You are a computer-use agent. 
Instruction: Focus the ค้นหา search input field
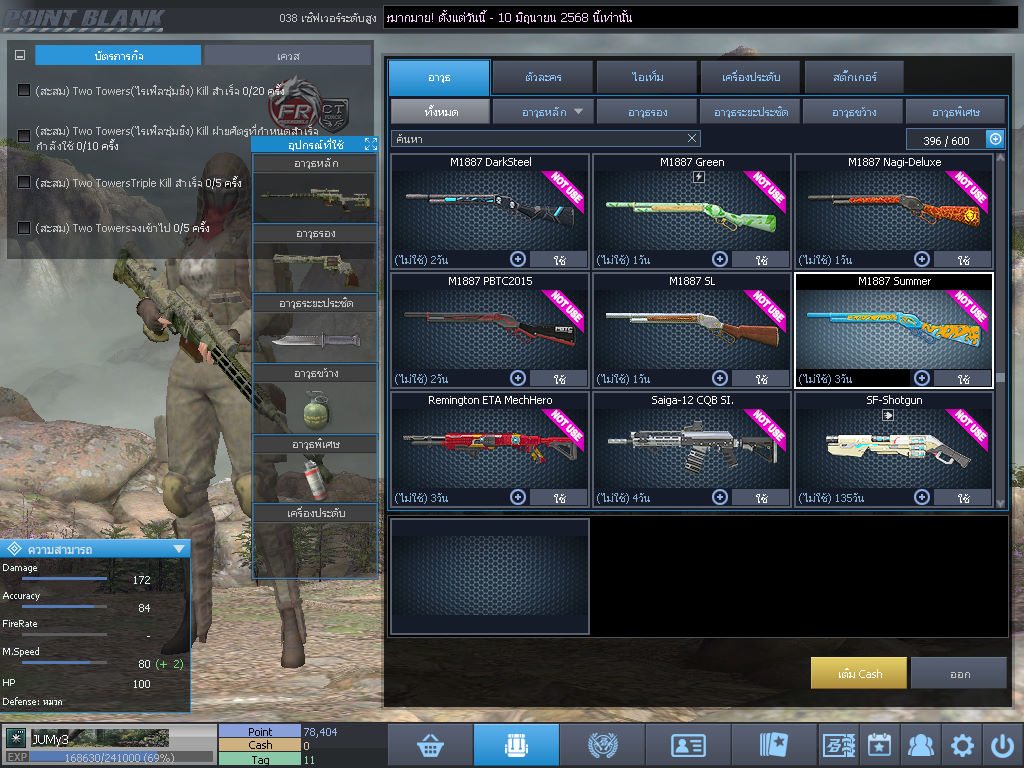coord(545,138)
